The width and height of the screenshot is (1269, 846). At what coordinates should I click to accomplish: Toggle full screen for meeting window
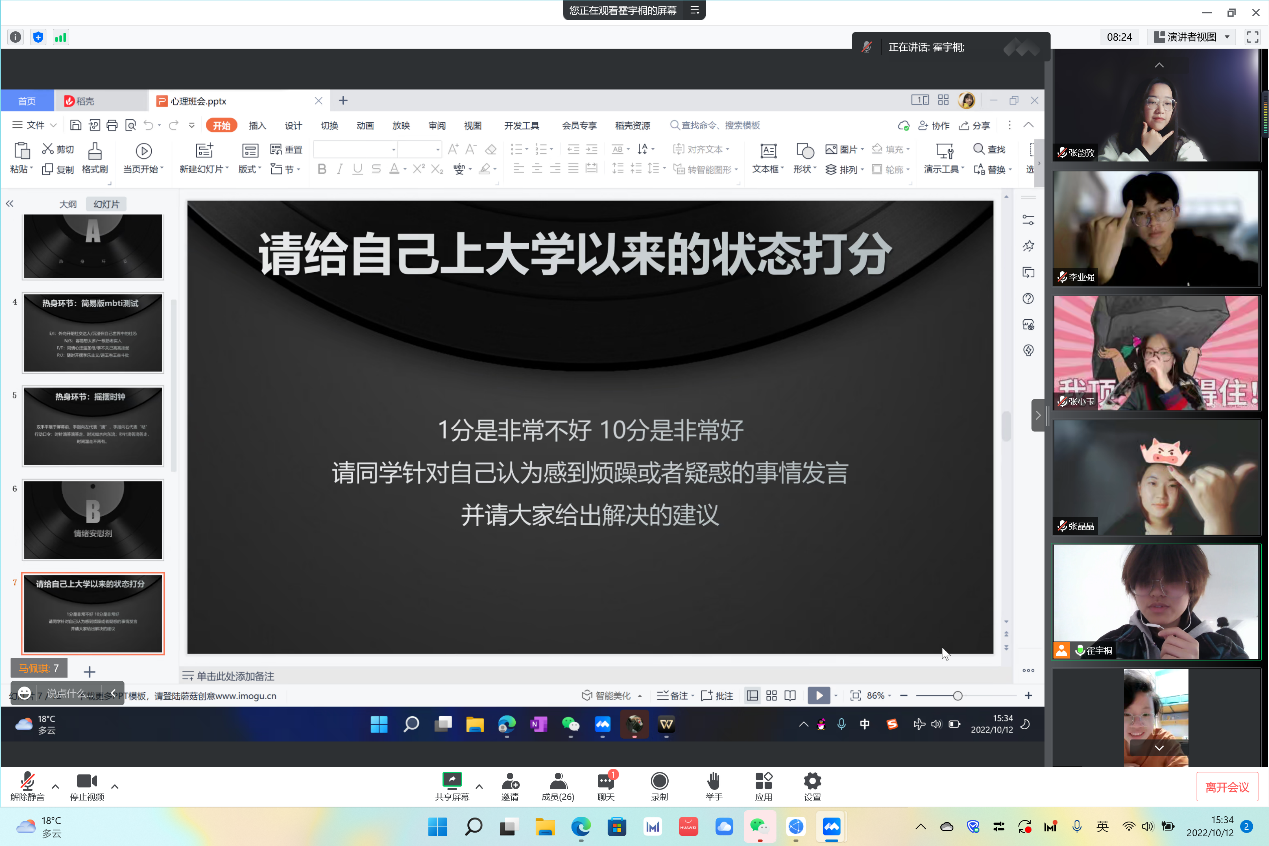[x=1252, y=37]
